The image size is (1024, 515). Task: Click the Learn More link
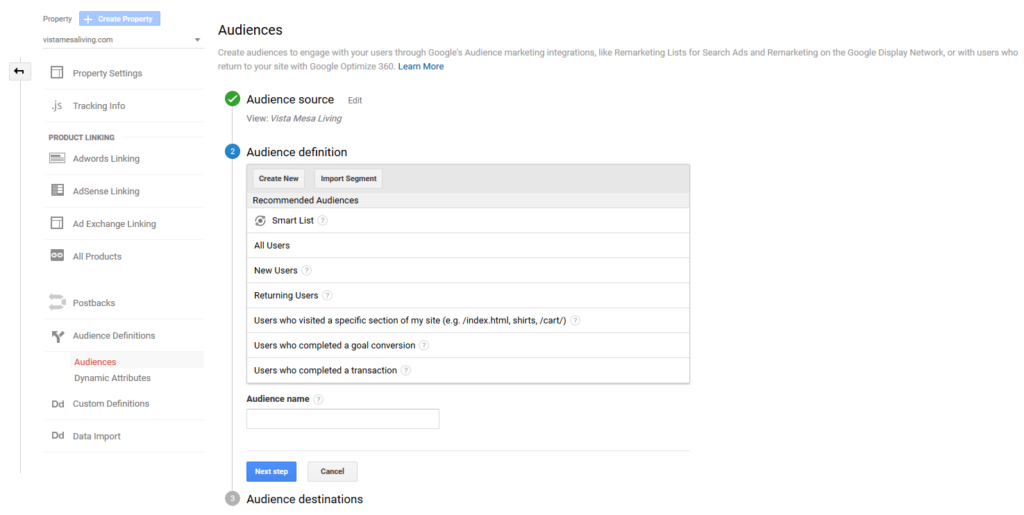(x=421, y=67)
